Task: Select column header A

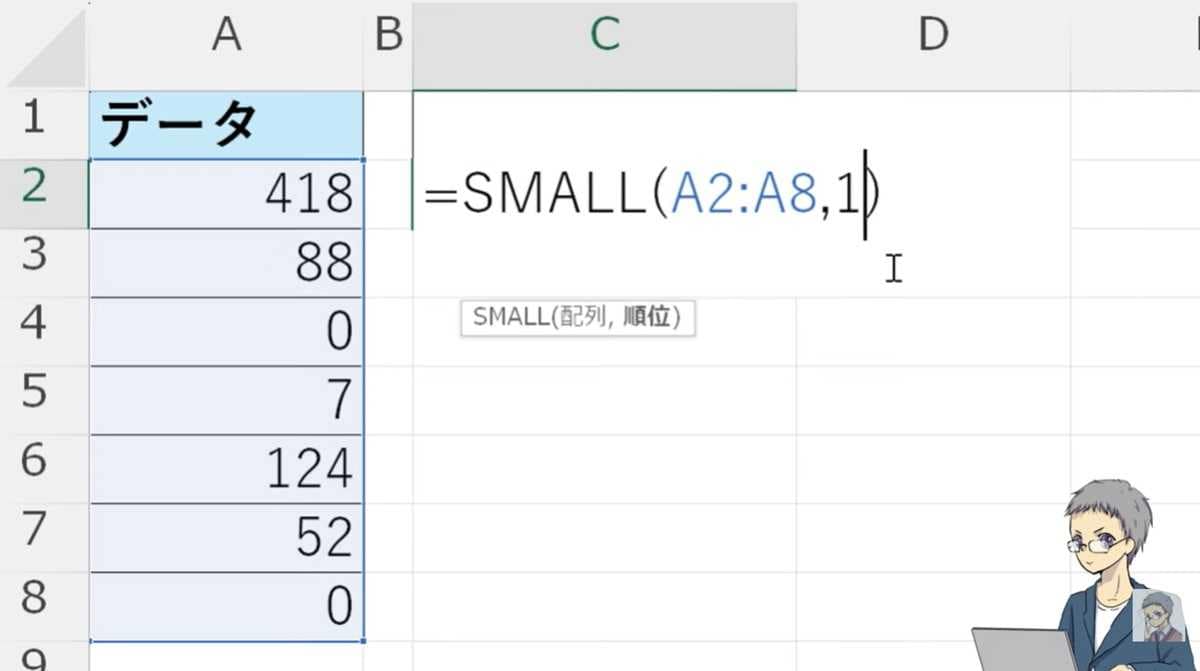Action: (226, 35)
